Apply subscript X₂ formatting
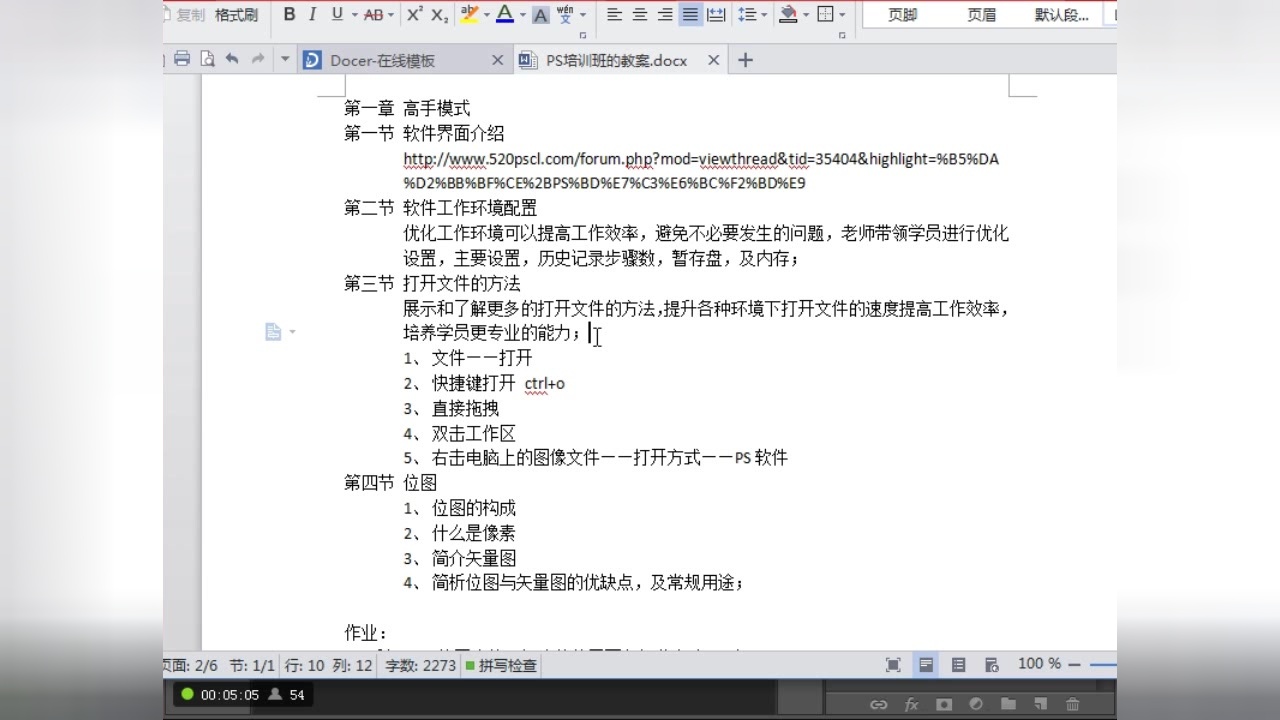 coord(440,14)
